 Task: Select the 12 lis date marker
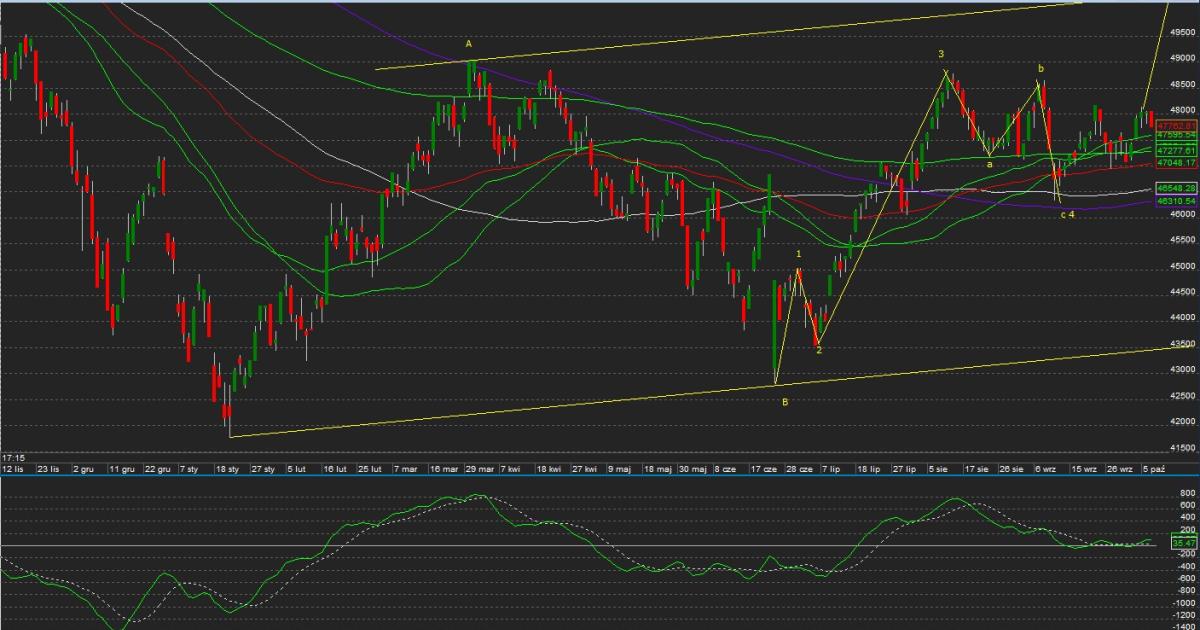(x=13, y=468)
